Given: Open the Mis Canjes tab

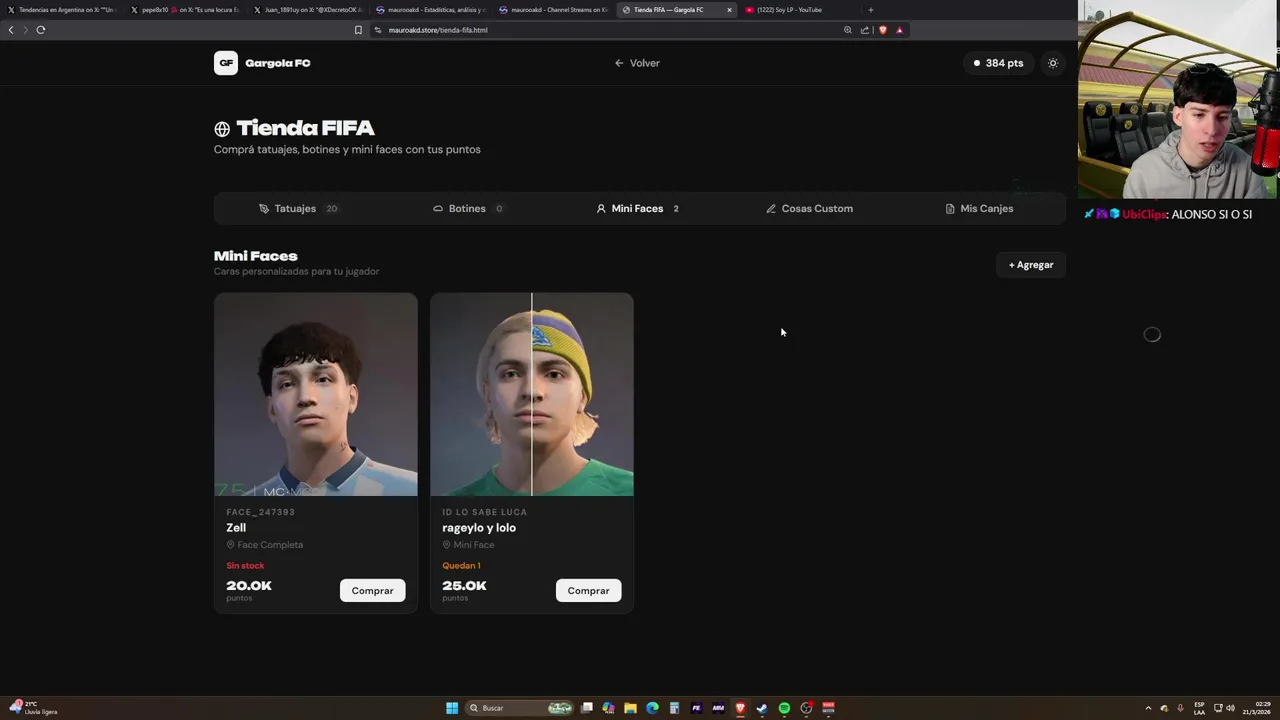Looking at the screenshot, I should pos(979,209).
